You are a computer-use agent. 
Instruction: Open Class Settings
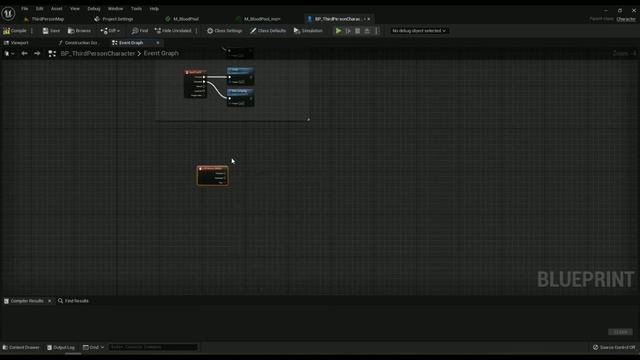(224, 31)
